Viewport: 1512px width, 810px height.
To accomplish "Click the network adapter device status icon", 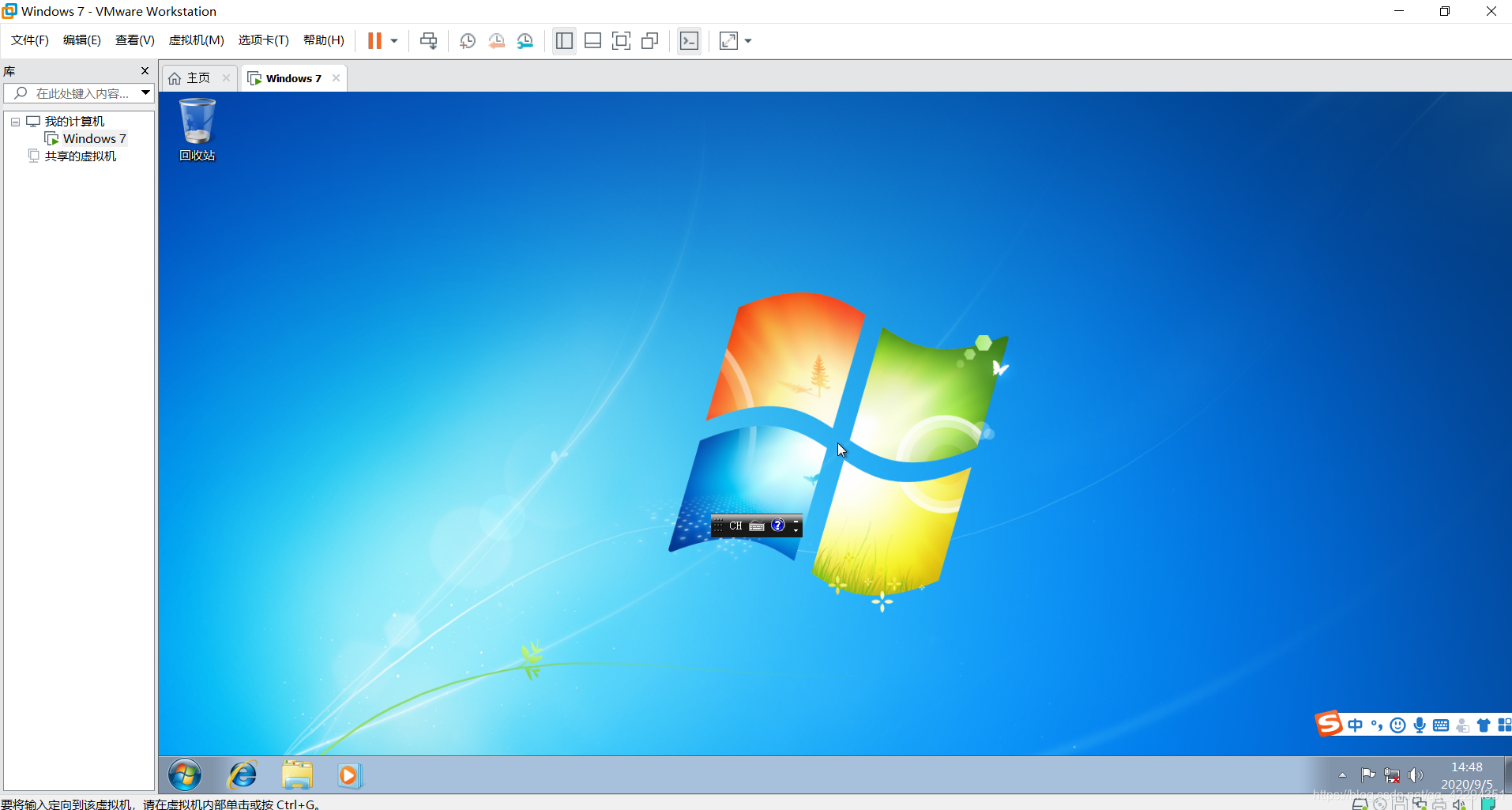I will click(x=1420, y=804).
